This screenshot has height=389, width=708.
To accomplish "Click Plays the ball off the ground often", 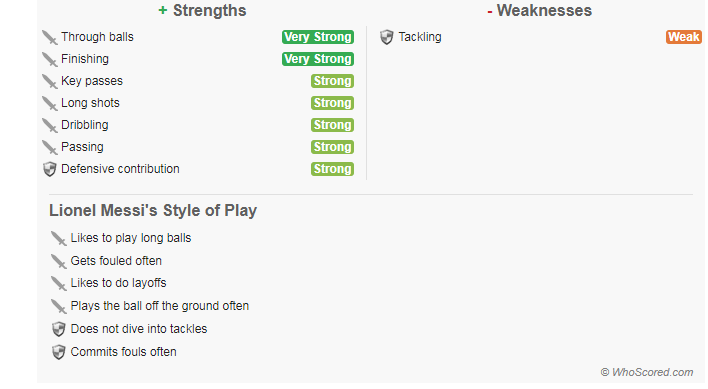I will pyautogui.click(x=160, y=306).
